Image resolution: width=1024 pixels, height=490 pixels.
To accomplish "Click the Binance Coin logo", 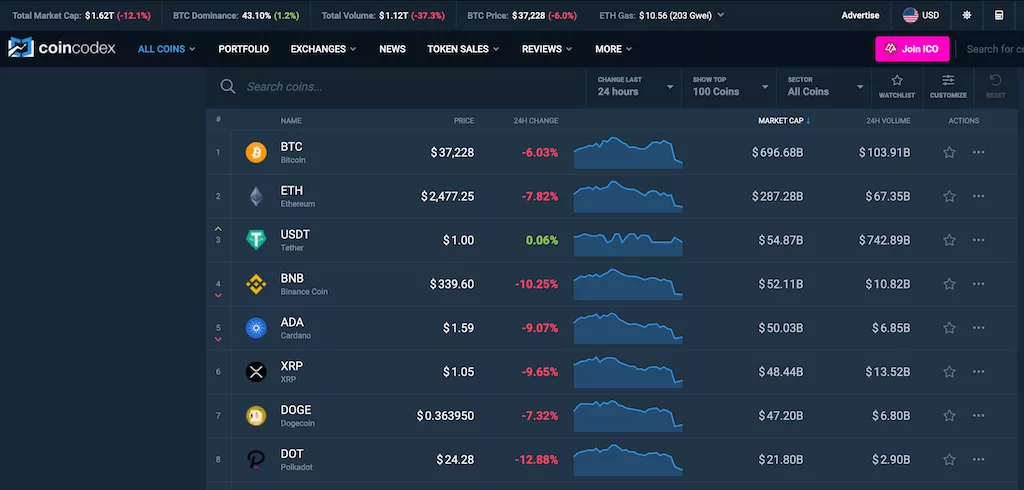I will pyautogui.click(x=256, y=284).
